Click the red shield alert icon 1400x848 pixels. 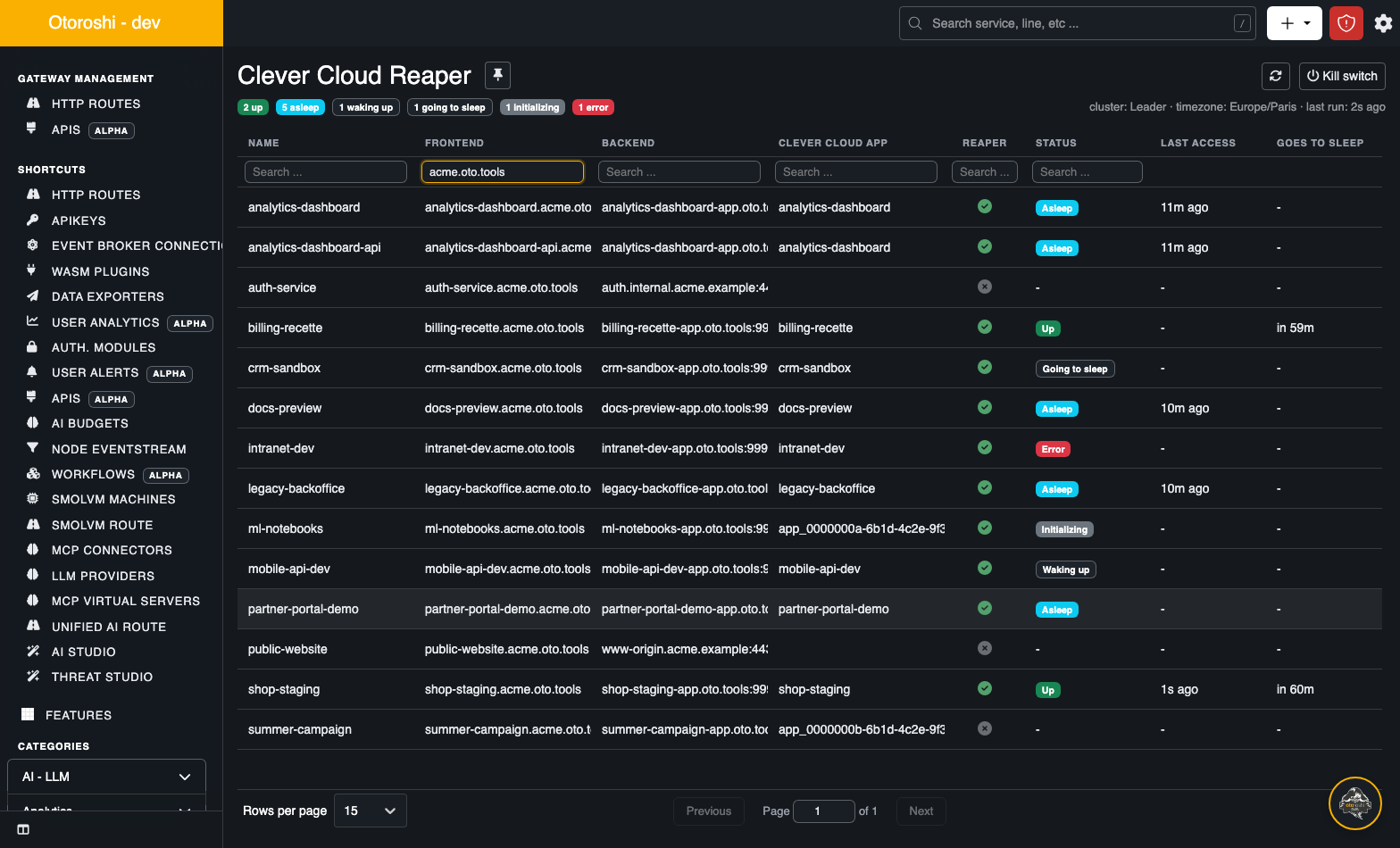click(1346, 23)
